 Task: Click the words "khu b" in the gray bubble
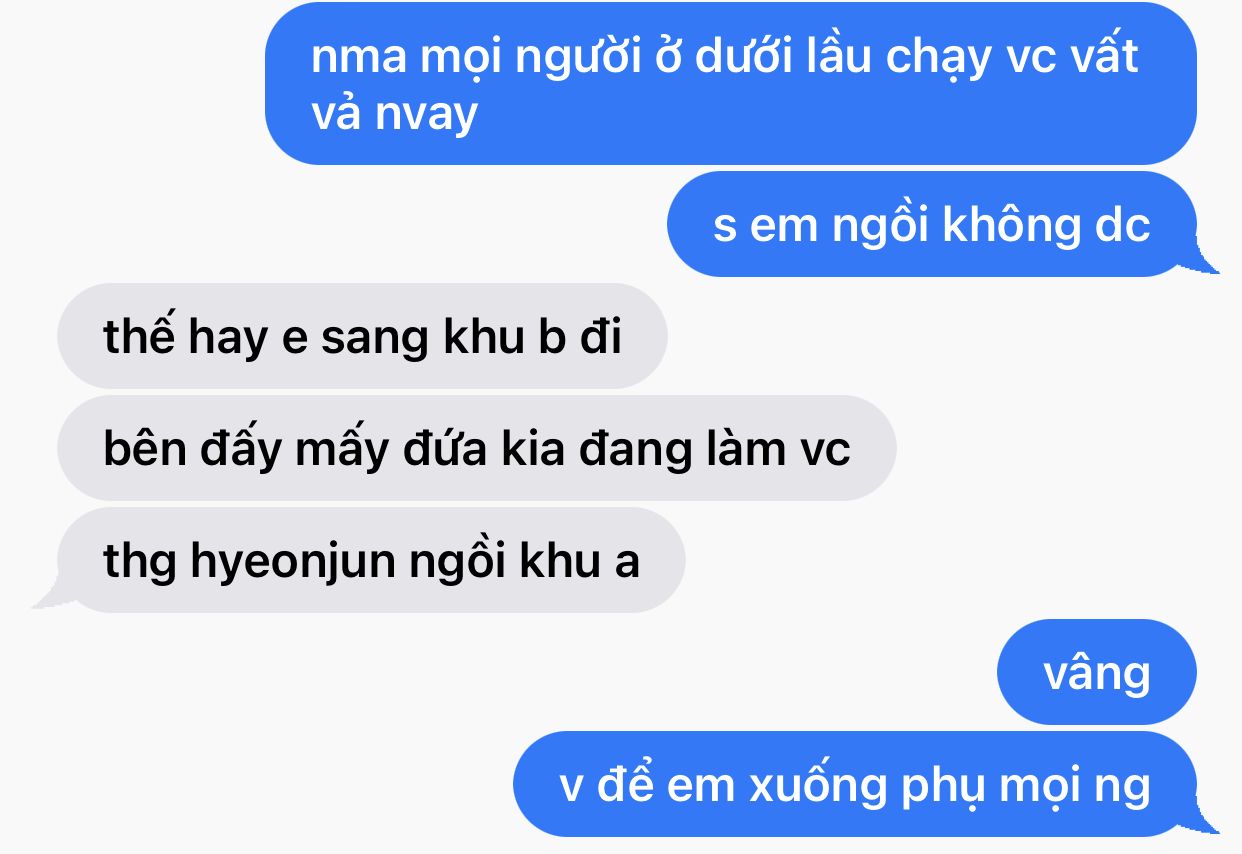(x=504, y=337)
